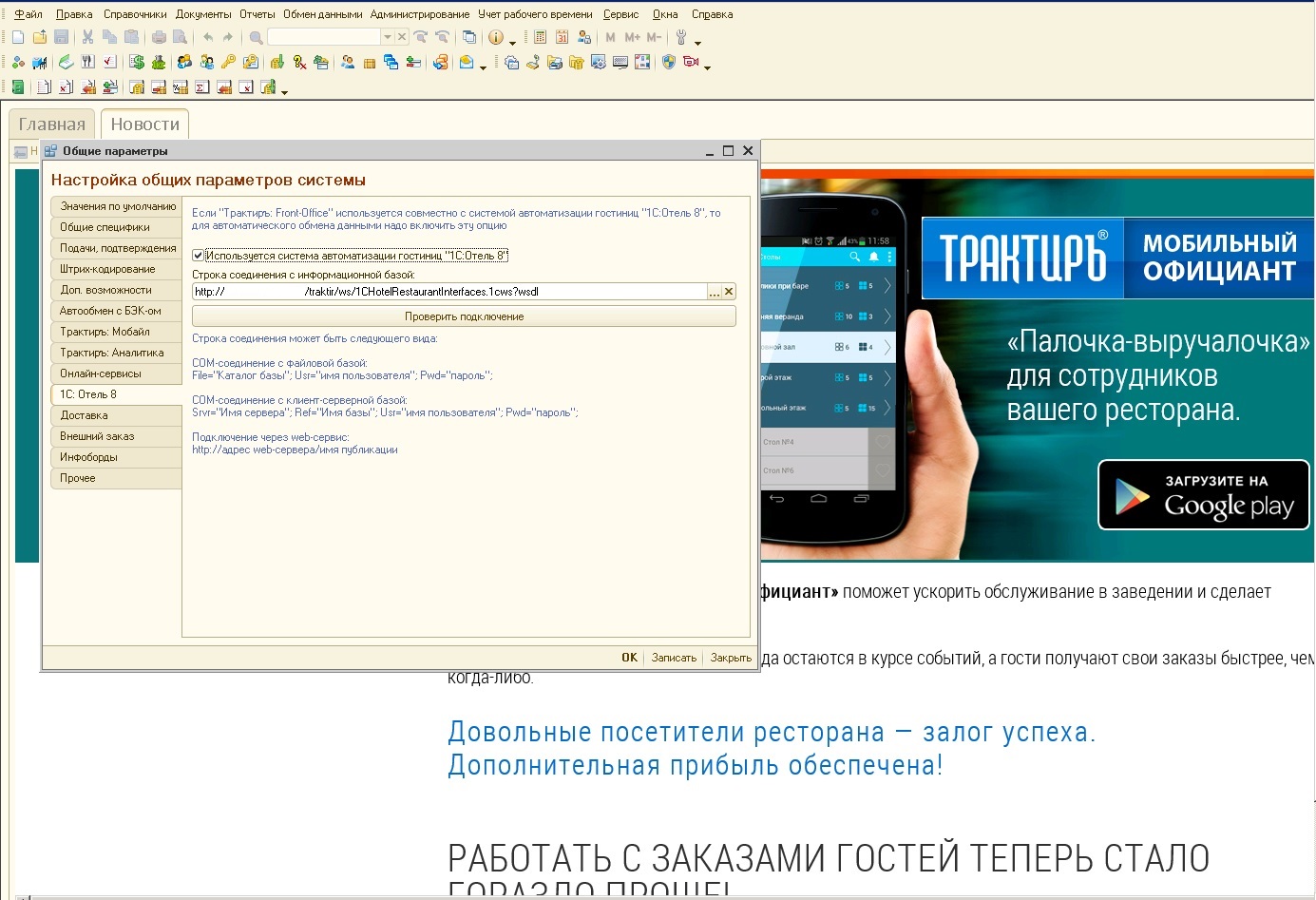
Task: Open the search field dropdown arrow
Action: tap(388, 37)
